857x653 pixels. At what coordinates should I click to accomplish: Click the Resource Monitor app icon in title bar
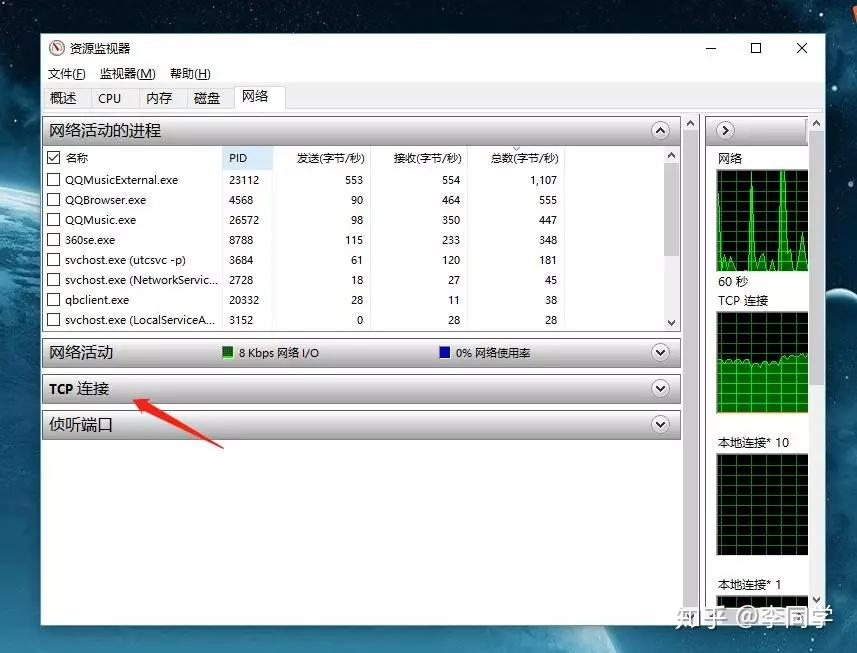pos(56,49)
